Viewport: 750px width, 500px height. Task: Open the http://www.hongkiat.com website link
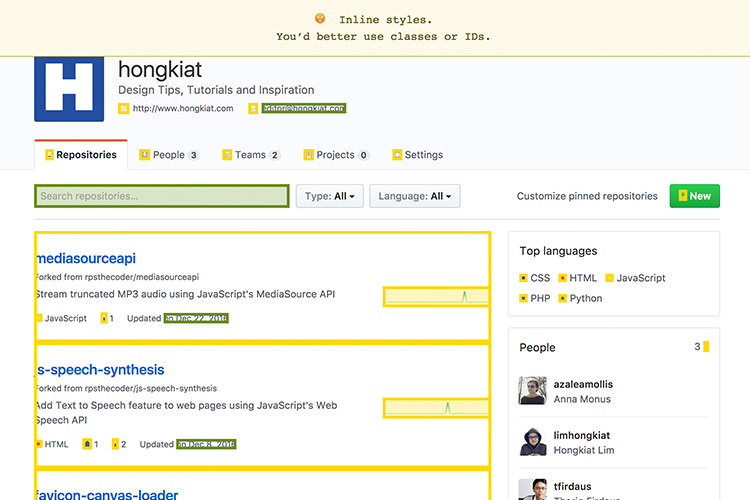(x=183, y=109)
